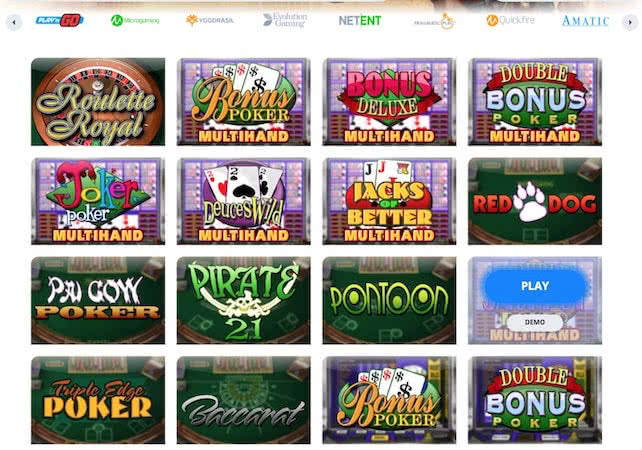Choose the Quickfire provider logo
Screen dimensions: 642x450
(510, 20)
